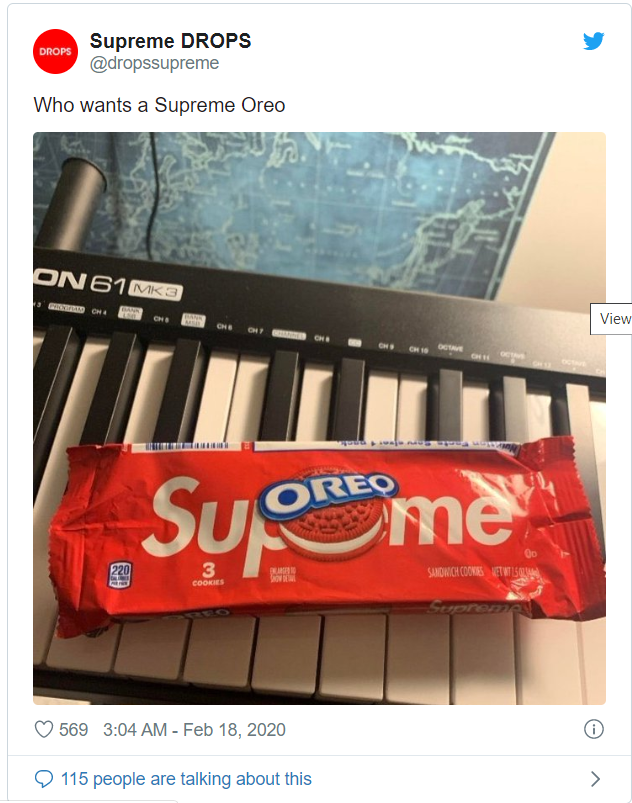Click the red DROPS profile avatar
The image size is (632, 803).
(x=55, y=52)
